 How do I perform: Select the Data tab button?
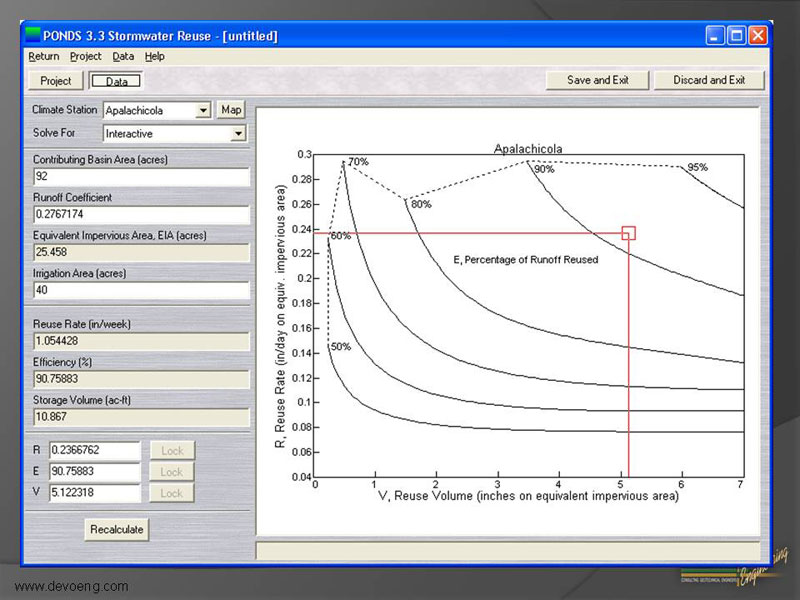click(x=116, y=81)
